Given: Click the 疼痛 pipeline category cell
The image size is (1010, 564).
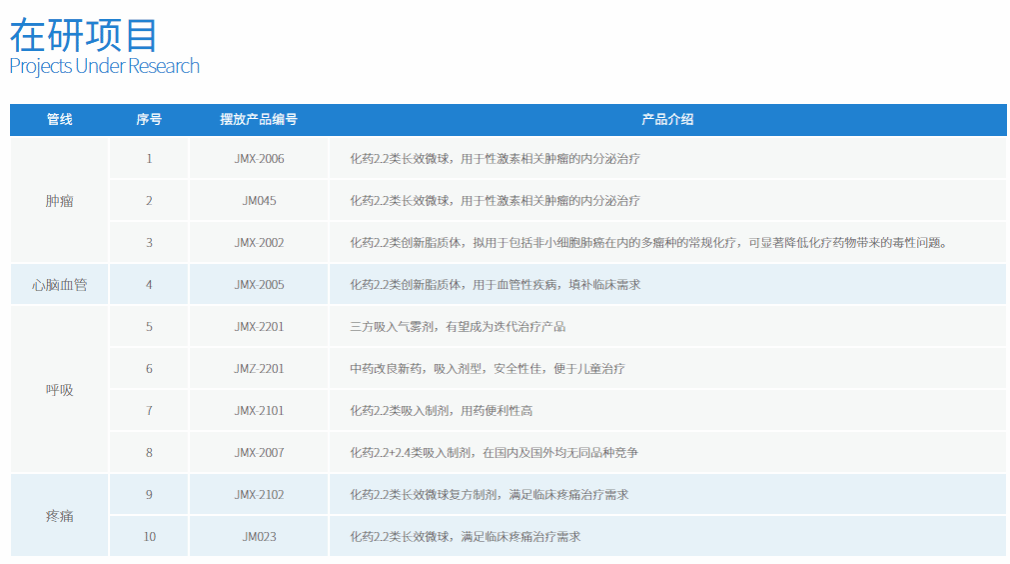Looking at the screenshot, I should 60,516.
